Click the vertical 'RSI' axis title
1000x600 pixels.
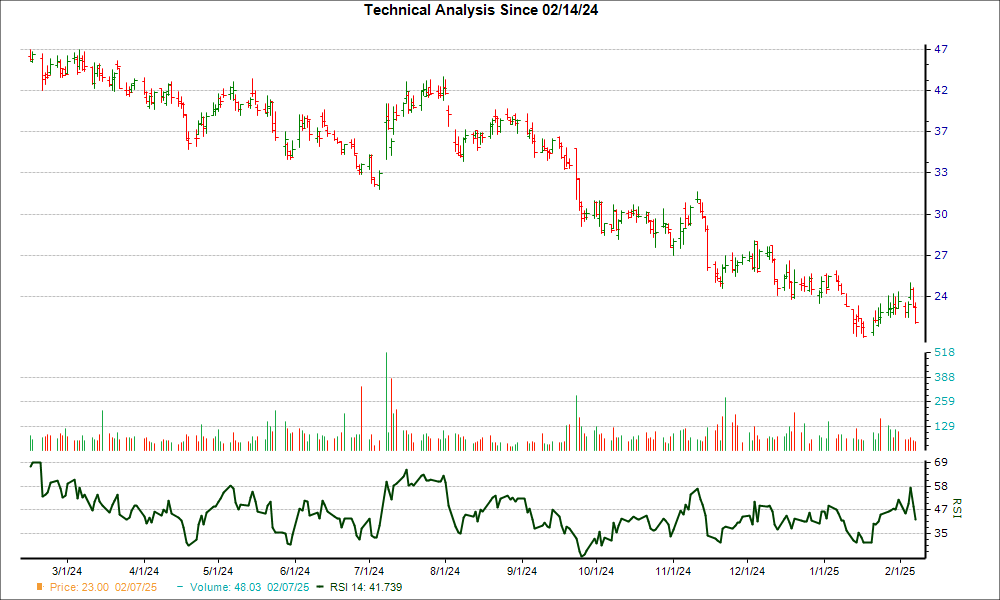pyautogui.click(x=957, y=508)
